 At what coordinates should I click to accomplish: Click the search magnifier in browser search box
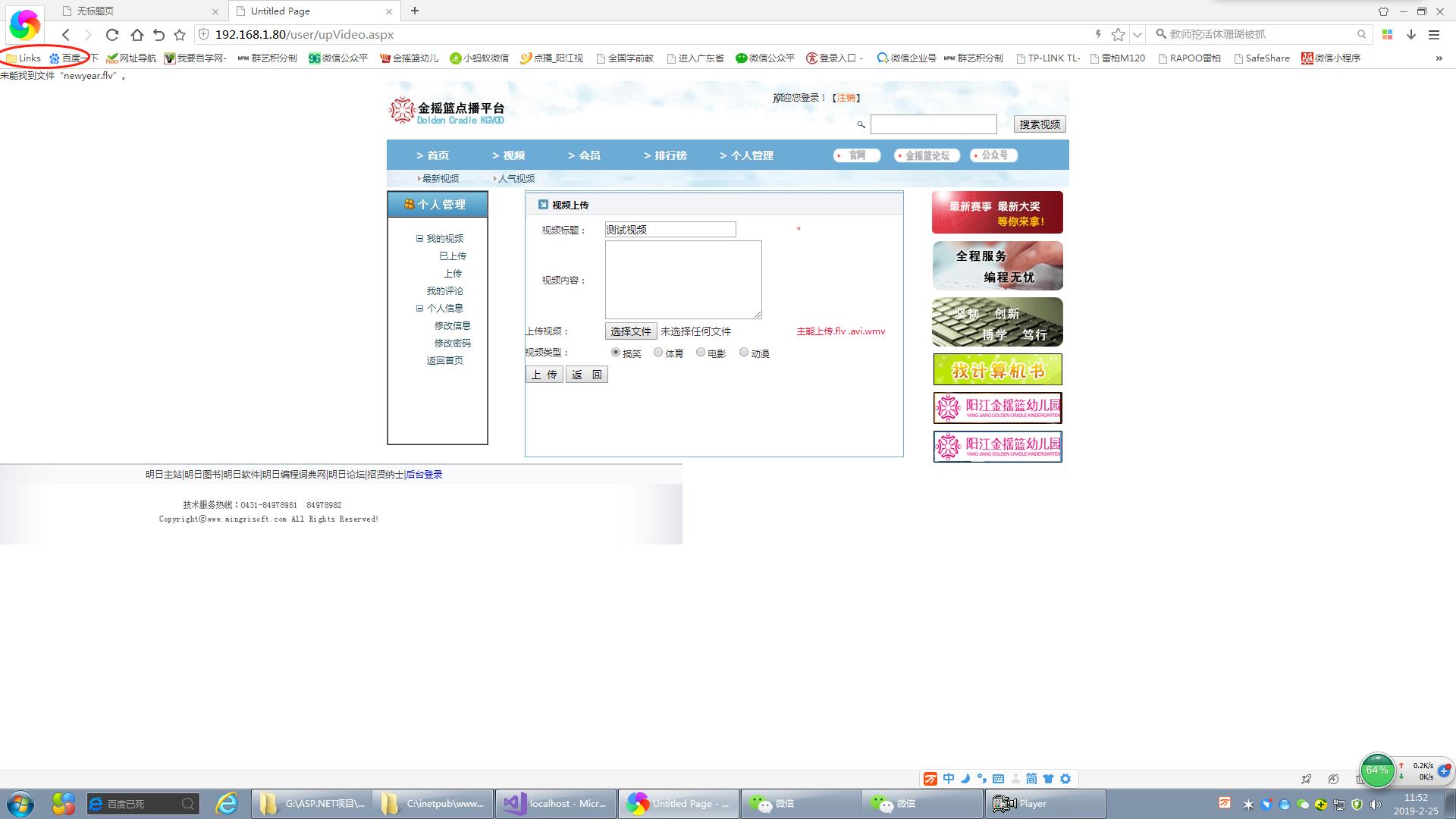click(1361, 34)
